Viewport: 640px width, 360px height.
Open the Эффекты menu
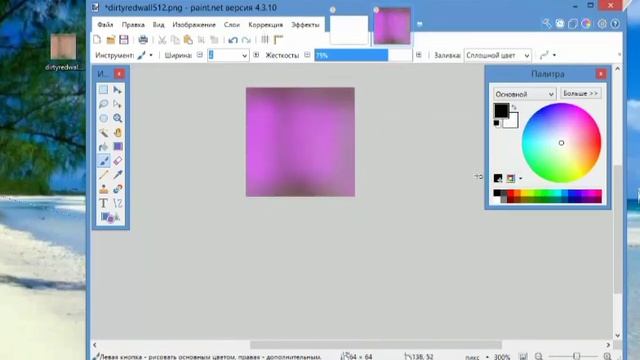click(305, 25)
